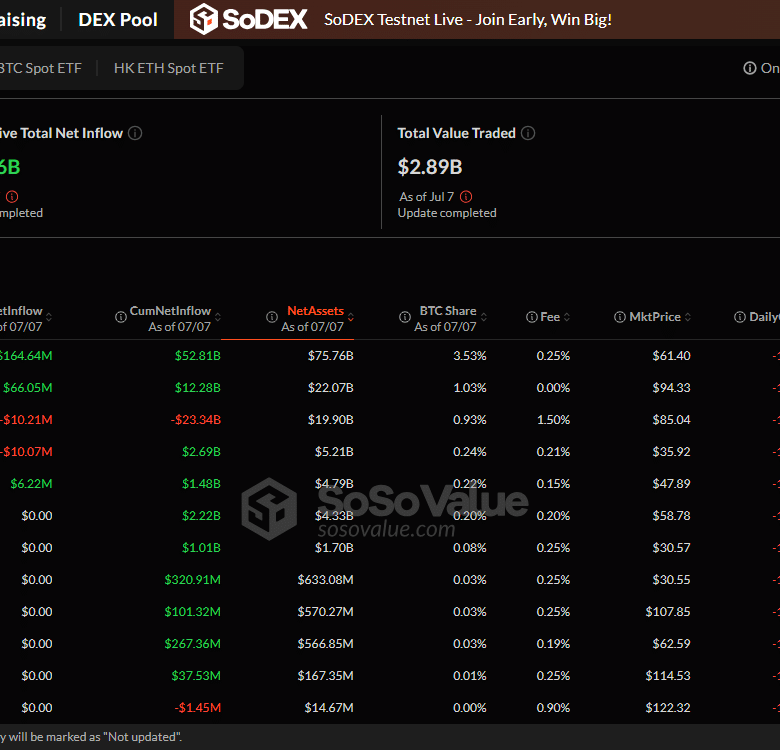Click info icon before NetAssets header
This screenshot has height=750, width=780.
coord(272,317)
